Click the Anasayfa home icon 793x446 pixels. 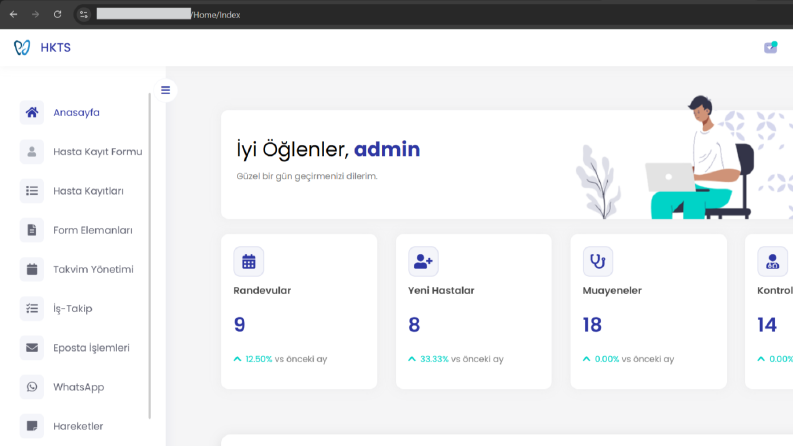point(32,112)
